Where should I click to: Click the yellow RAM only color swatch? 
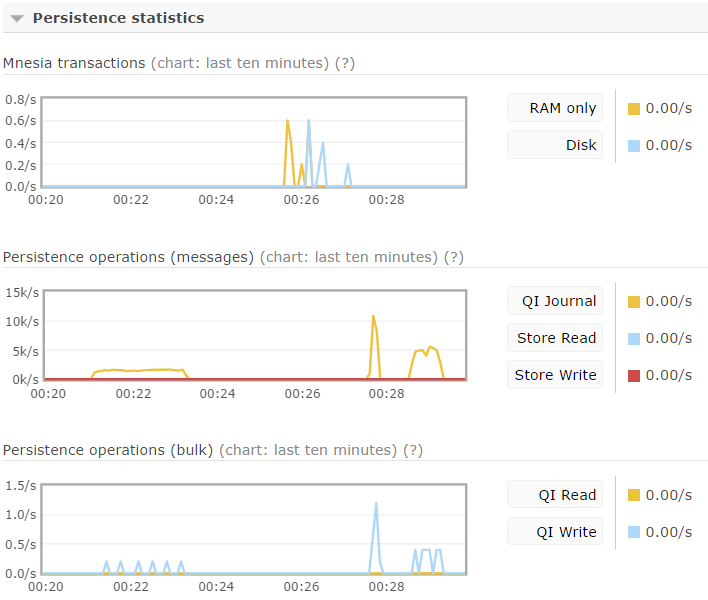tap(634, 109)
